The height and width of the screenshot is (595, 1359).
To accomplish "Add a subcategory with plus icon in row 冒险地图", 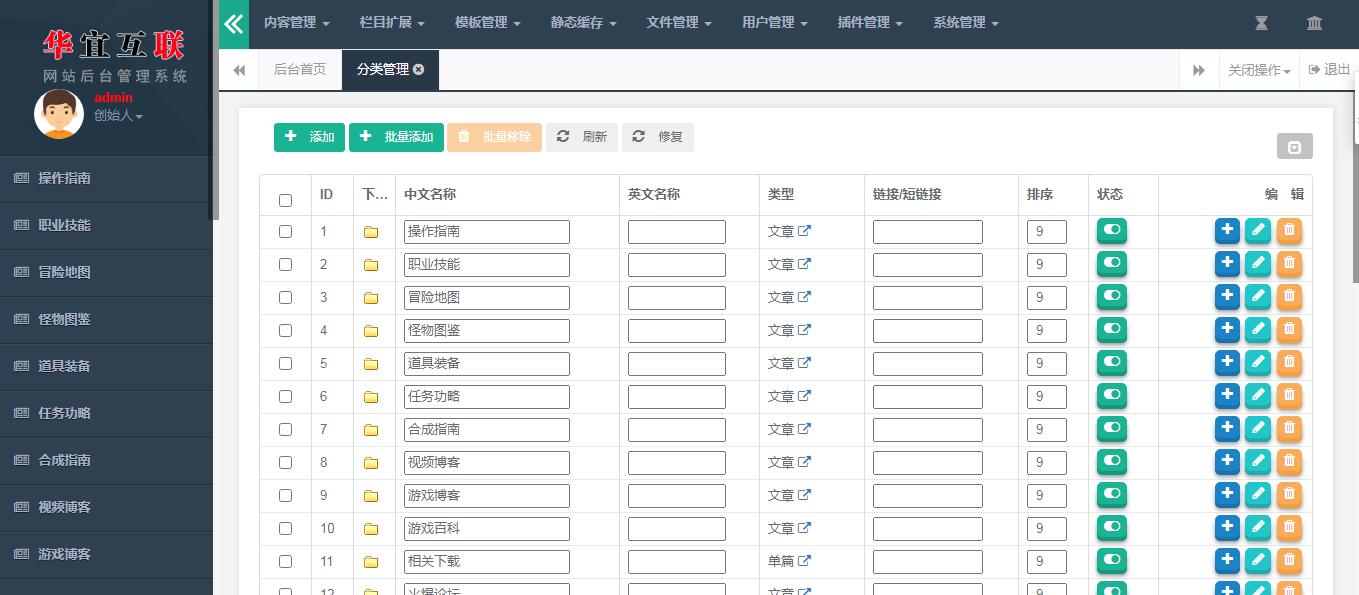I will pos(1227,297).
